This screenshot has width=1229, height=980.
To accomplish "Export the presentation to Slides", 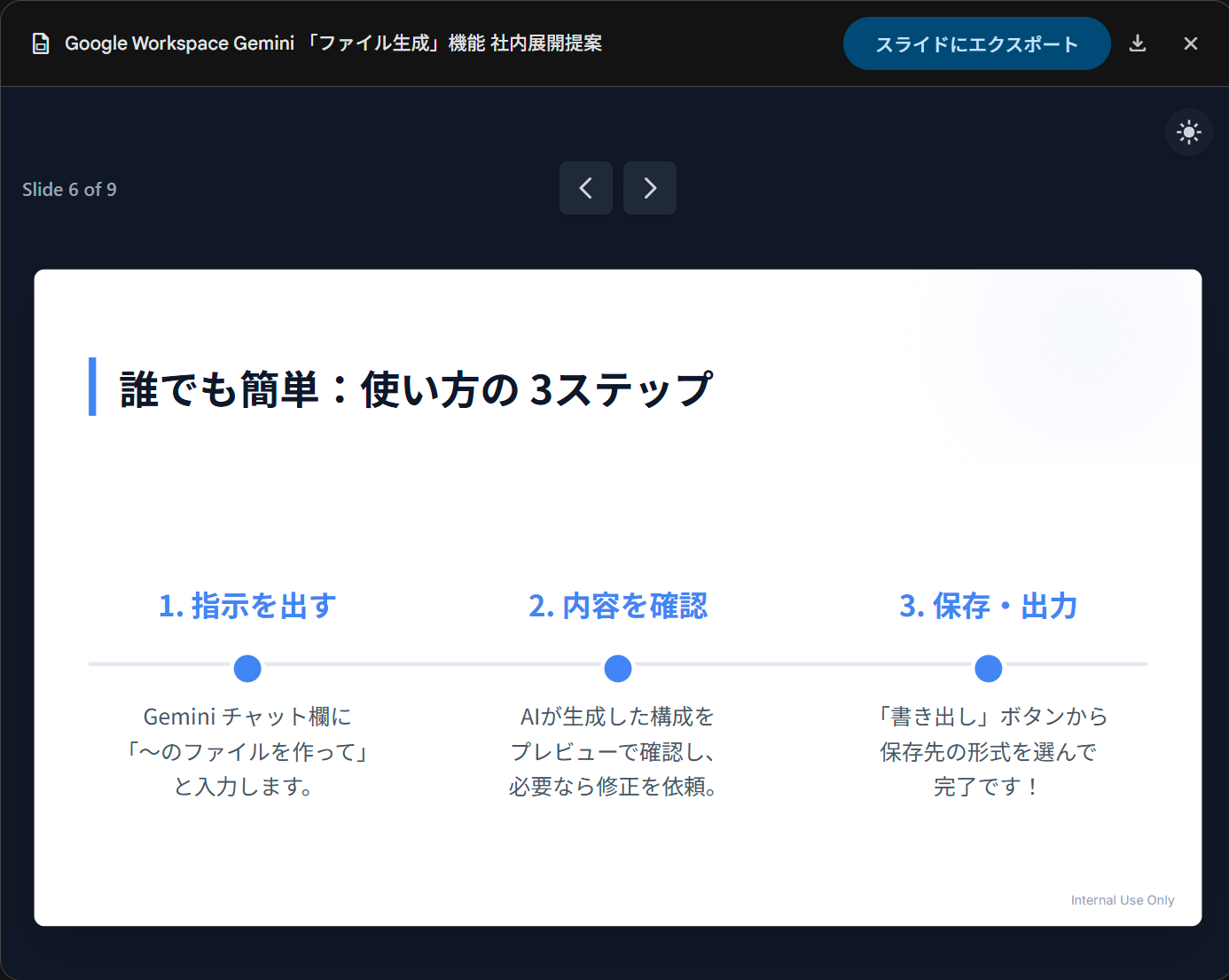I will coord(976,43).
